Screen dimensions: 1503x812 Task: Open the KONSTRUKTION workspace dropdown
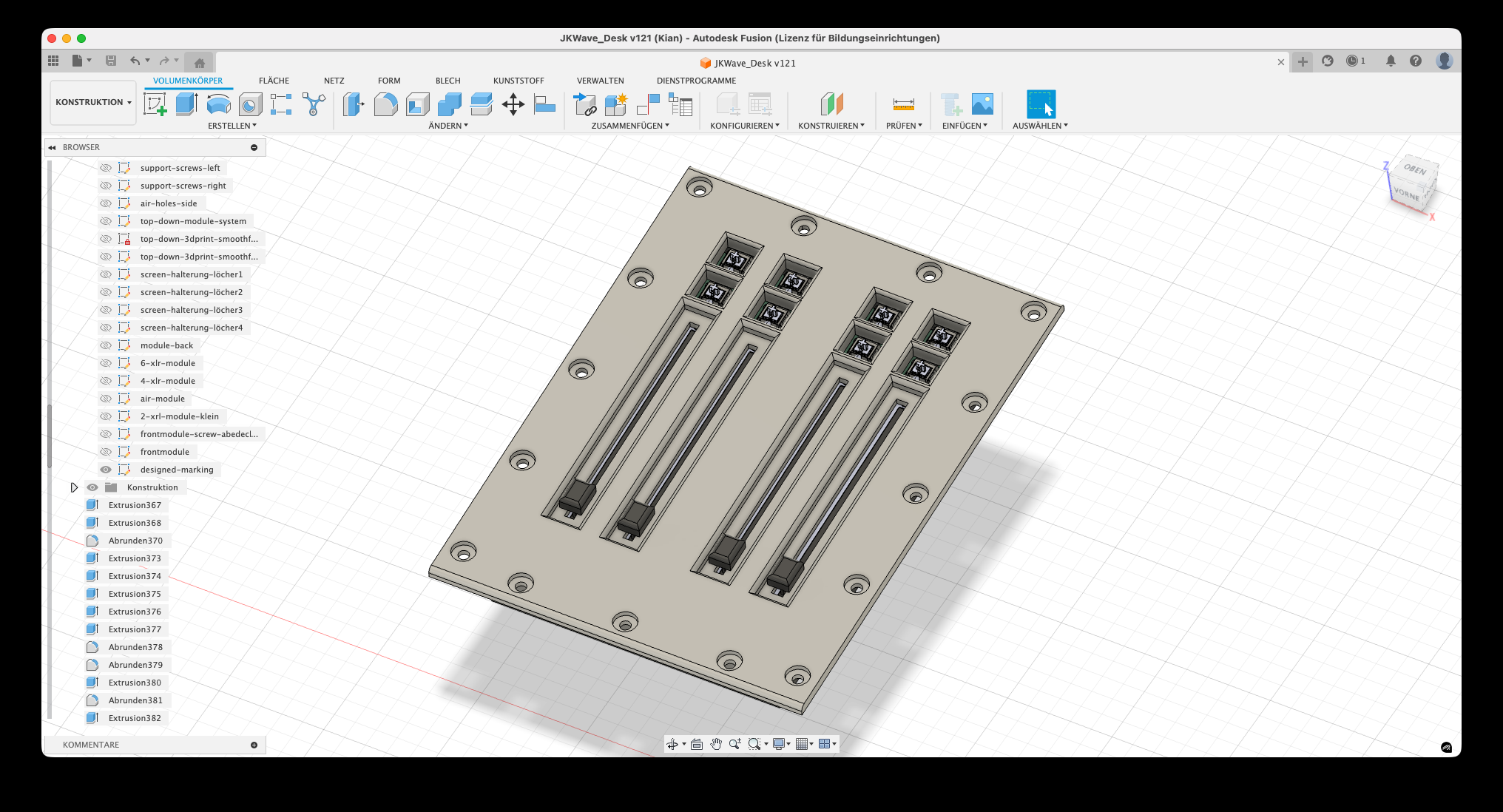(93, 102)
